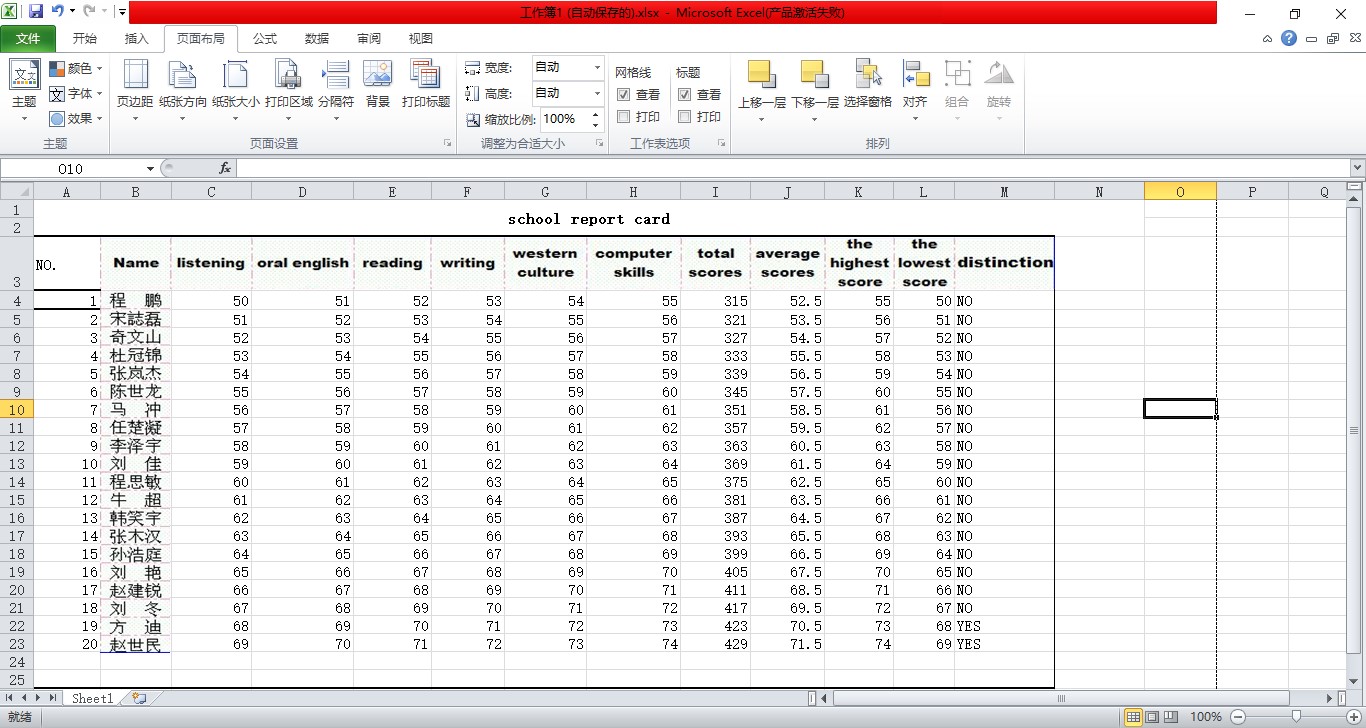This screenshot has width=1366, height=728.
Task: Open the Name Box dropdown arrow
Action: coord(151,169)
